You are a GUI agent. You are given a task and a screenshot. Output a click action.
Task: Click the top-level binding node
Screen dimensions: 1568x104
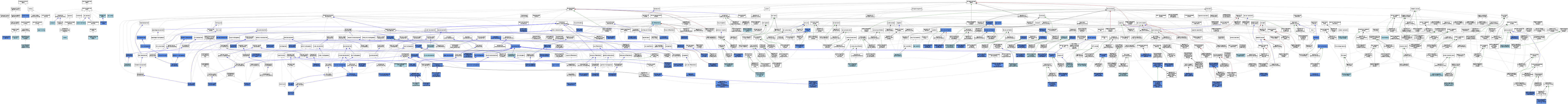click(x=30, y=9)
